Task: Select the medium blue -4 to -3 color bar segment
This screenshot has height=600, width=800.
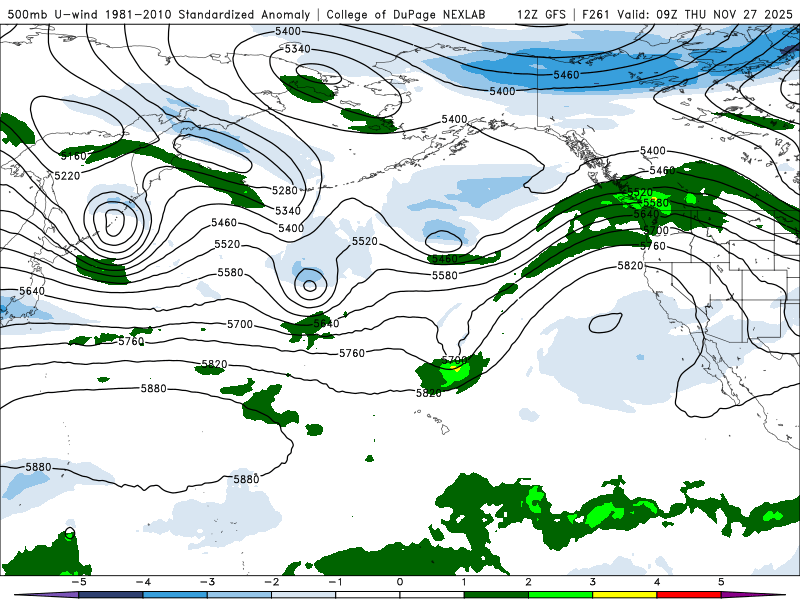Action: 175,595
